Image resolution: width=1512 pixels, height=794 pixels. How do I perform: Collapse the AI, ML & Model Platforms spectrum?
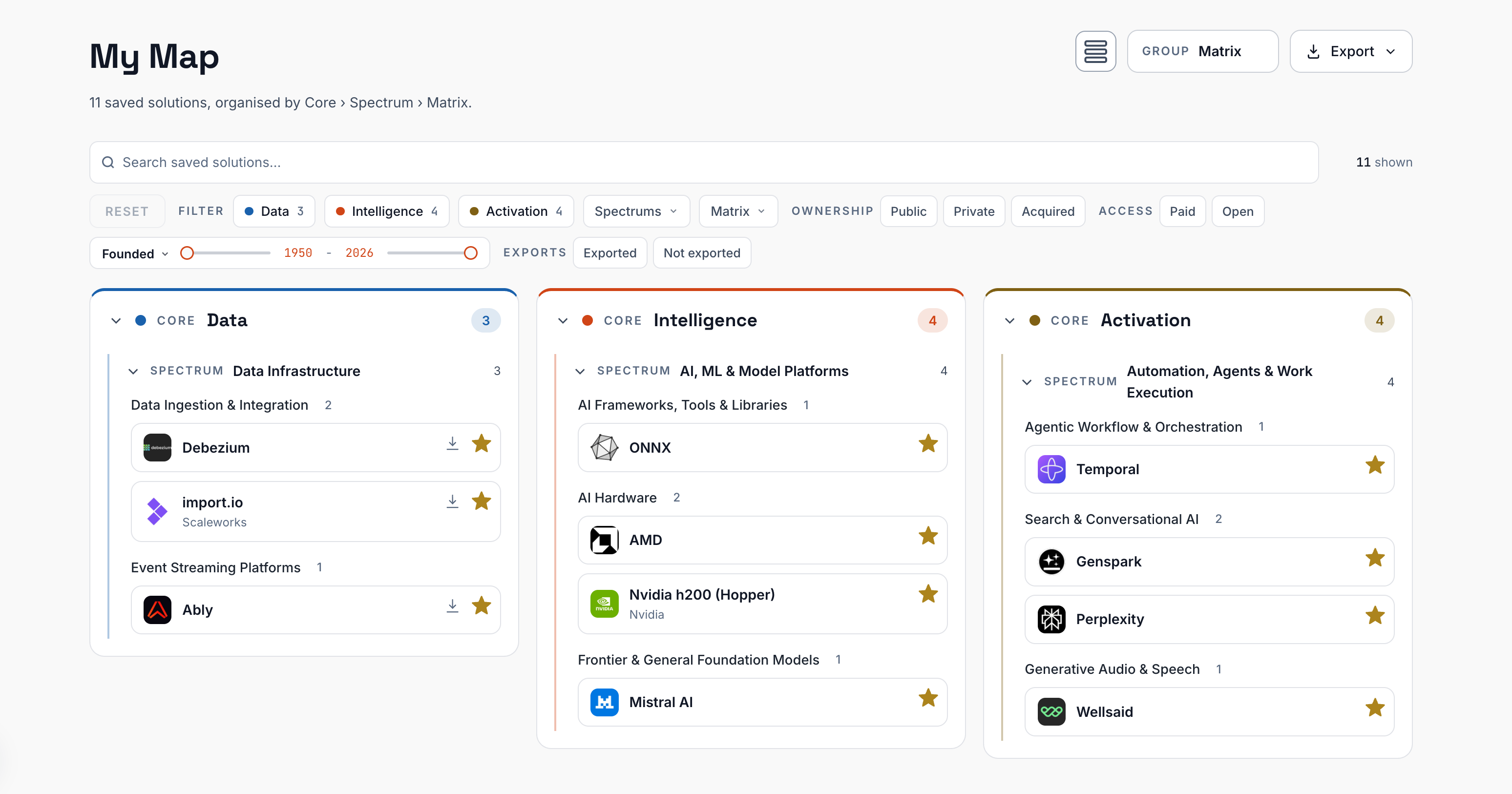click(x=580, y=372)
